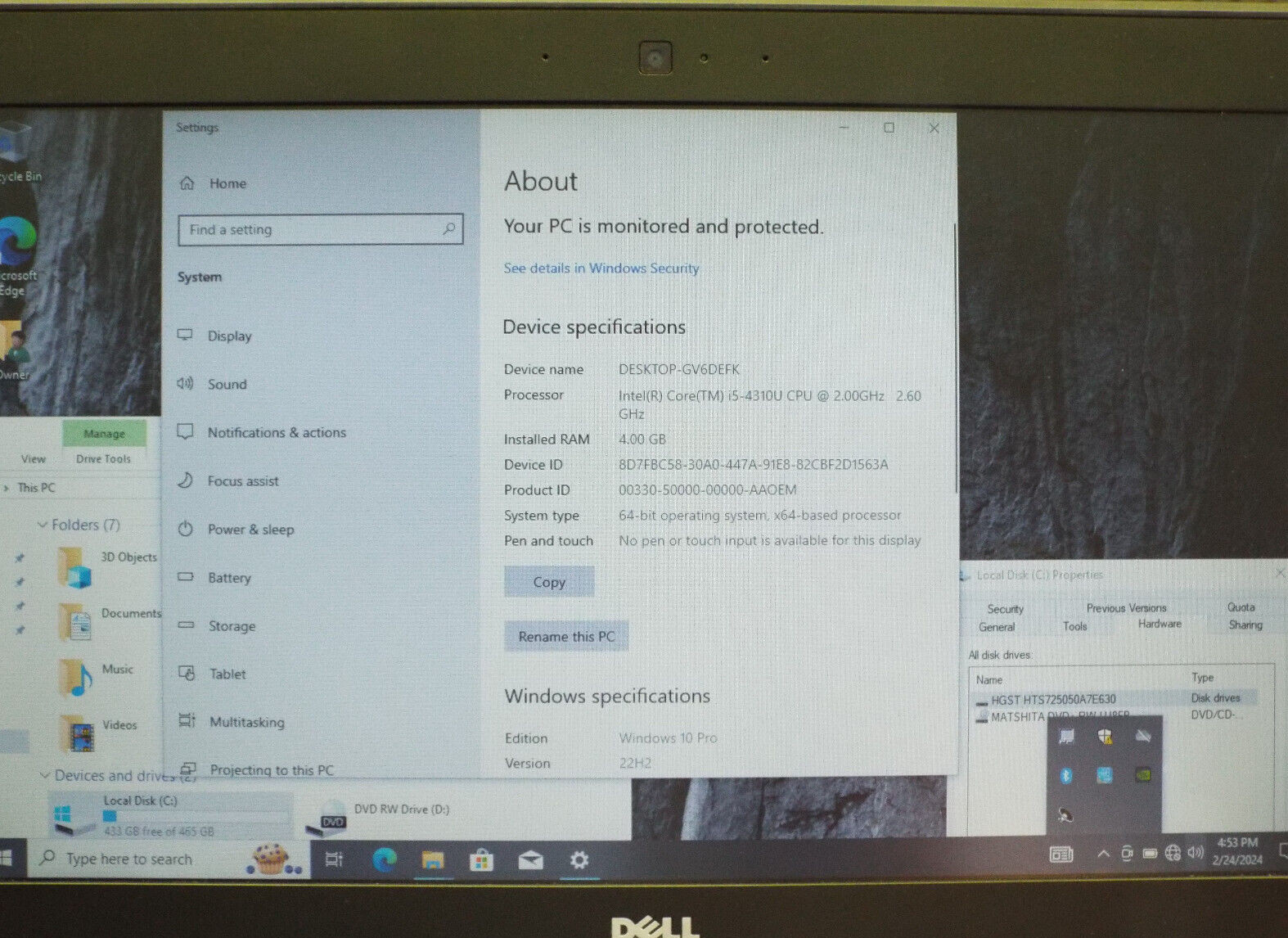Open Projecting to this PC settings

(256, 769)
